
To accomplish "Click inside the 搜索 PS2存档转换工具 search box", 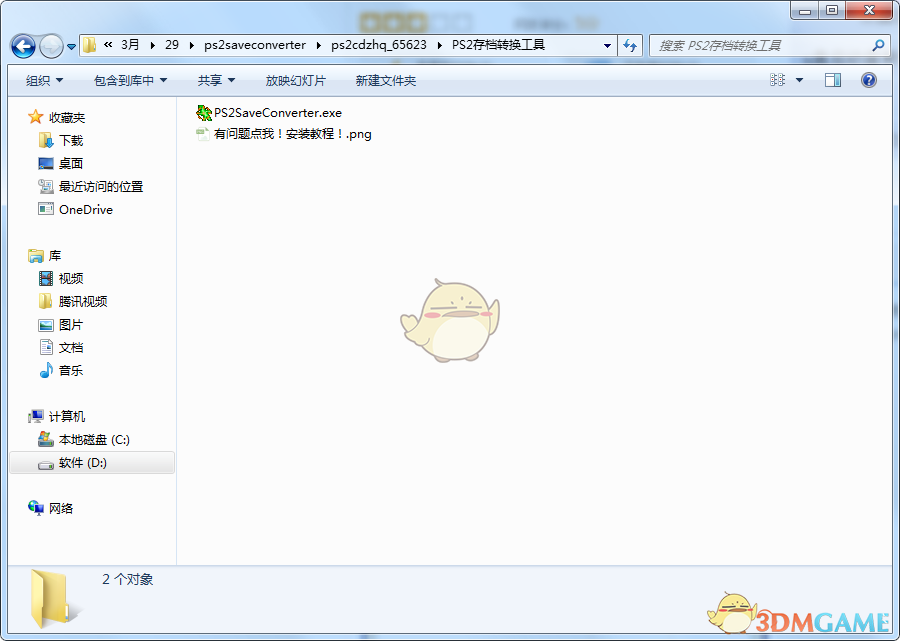I will point(760,45).
